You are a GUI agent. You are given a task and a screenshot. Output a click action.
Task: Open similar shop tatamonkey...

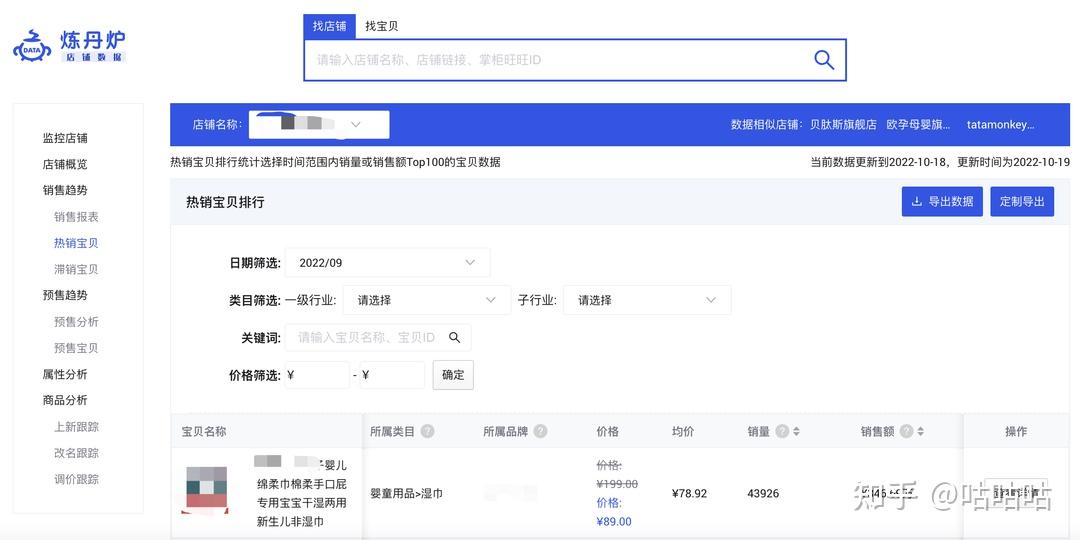tap(1001, 125)
